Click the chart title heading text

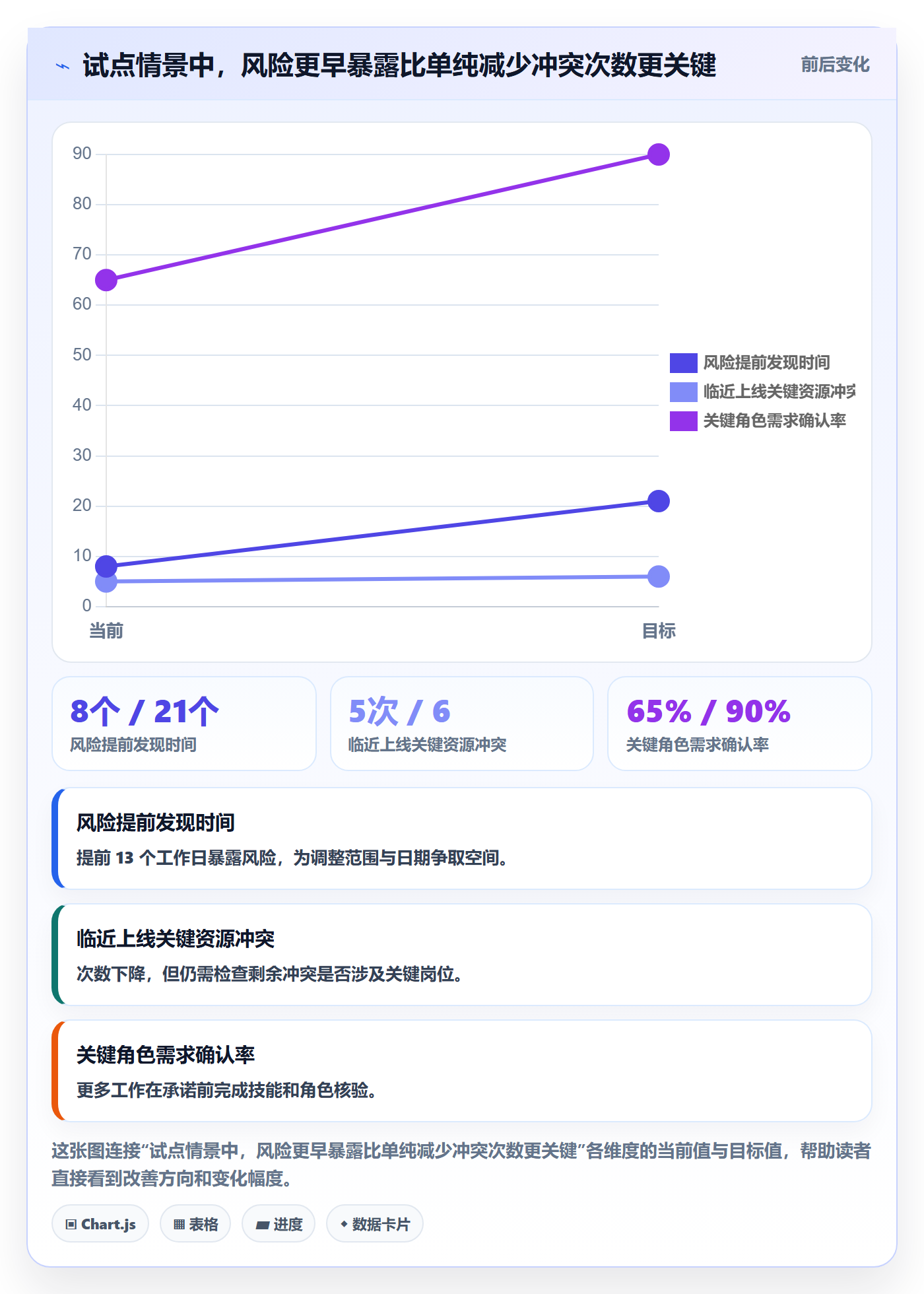pyautogui.click(x=399, y=65)
